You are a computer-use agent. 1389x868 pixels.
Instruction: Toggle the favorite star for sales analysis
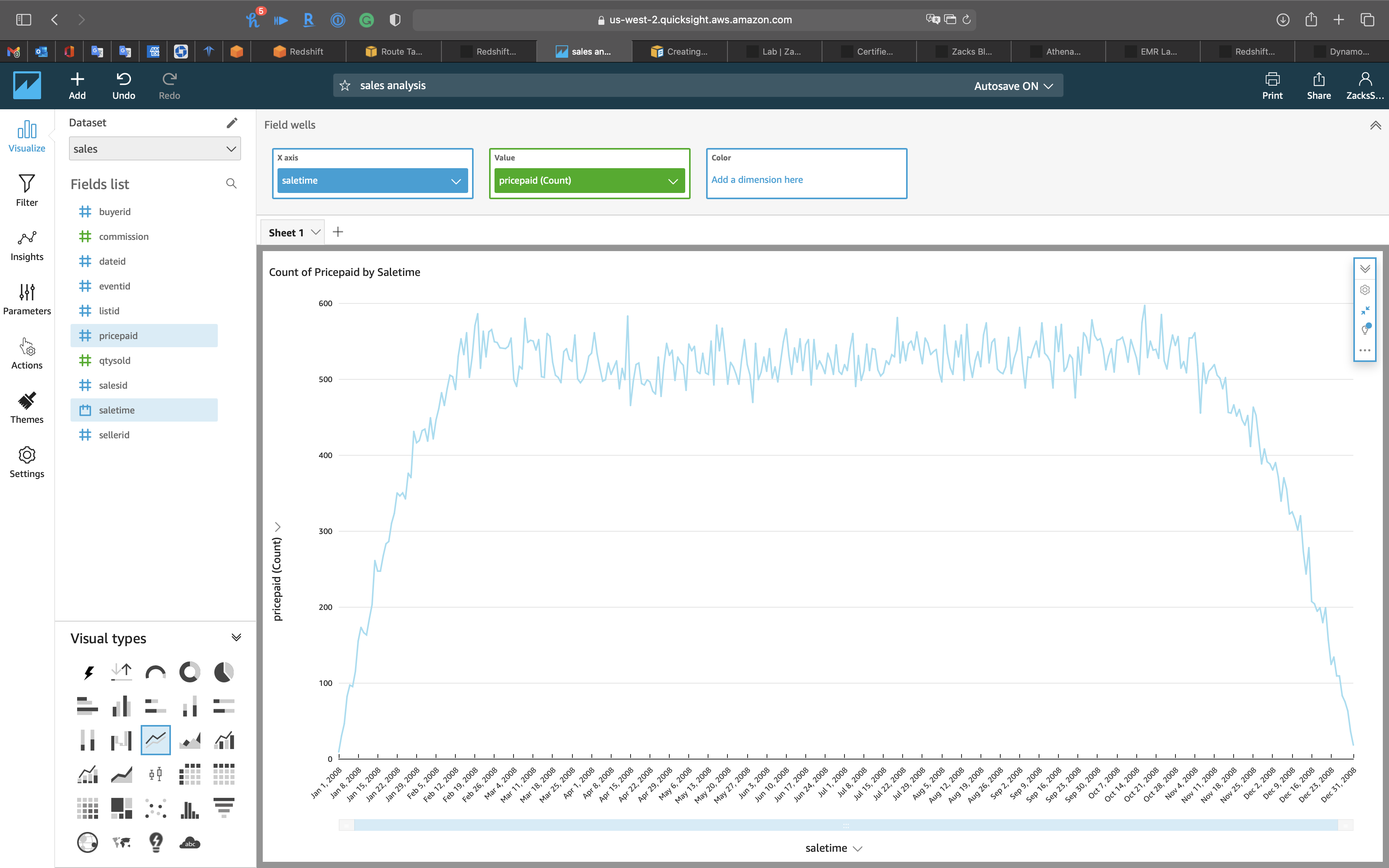[345, 86]
